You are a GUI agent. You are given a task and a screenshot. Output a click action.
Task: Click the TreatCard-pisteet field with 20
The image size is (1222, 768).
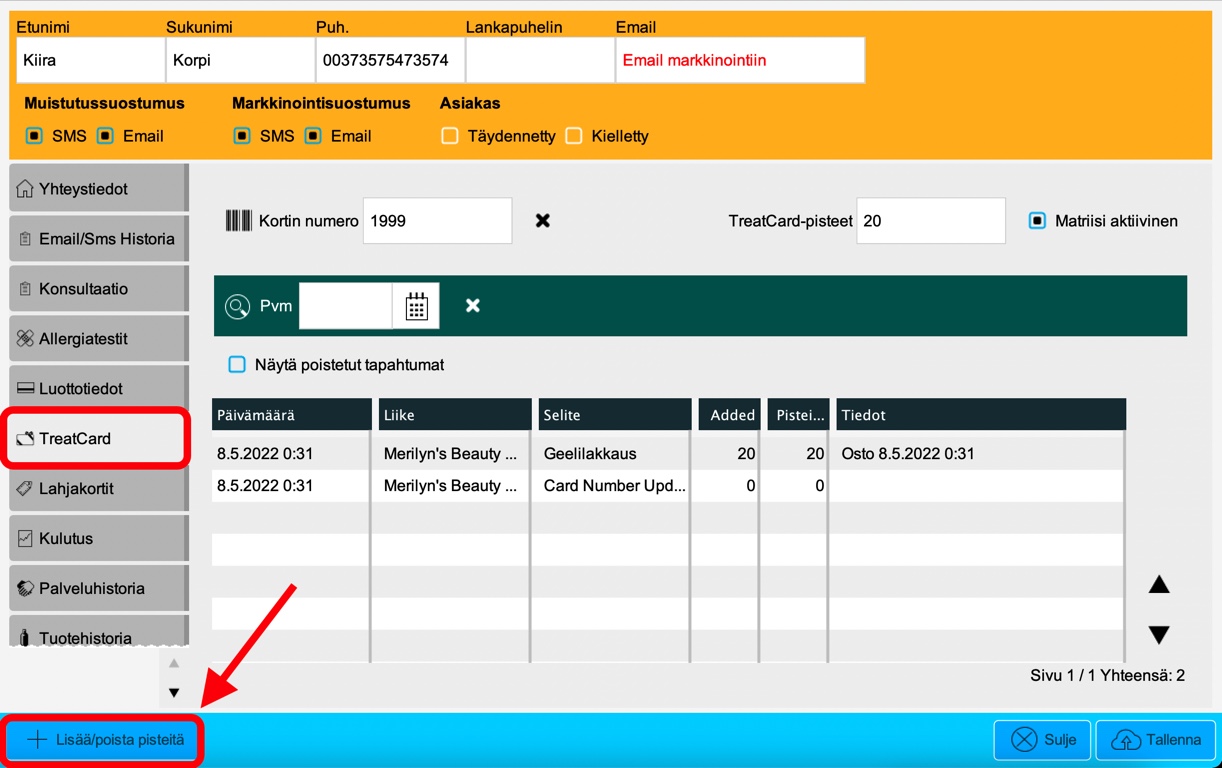931,221
